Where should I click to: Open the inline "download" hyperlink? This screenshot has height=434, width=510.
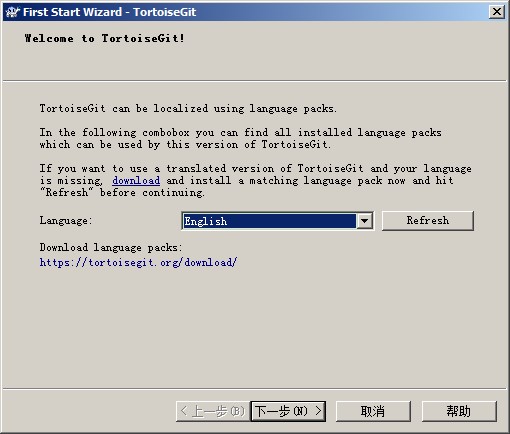tap(136, 181)
